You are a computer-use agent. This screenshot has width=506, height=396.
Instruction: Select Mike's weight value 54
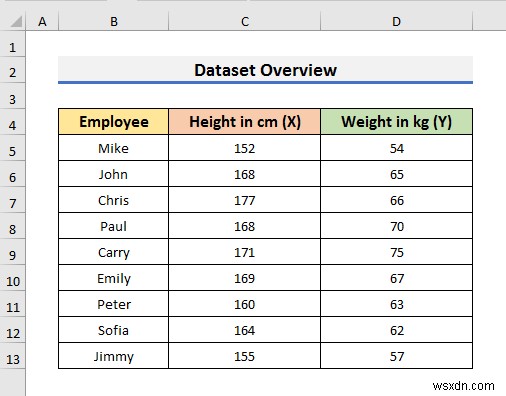pyautogui.click(x=396, y=148)
